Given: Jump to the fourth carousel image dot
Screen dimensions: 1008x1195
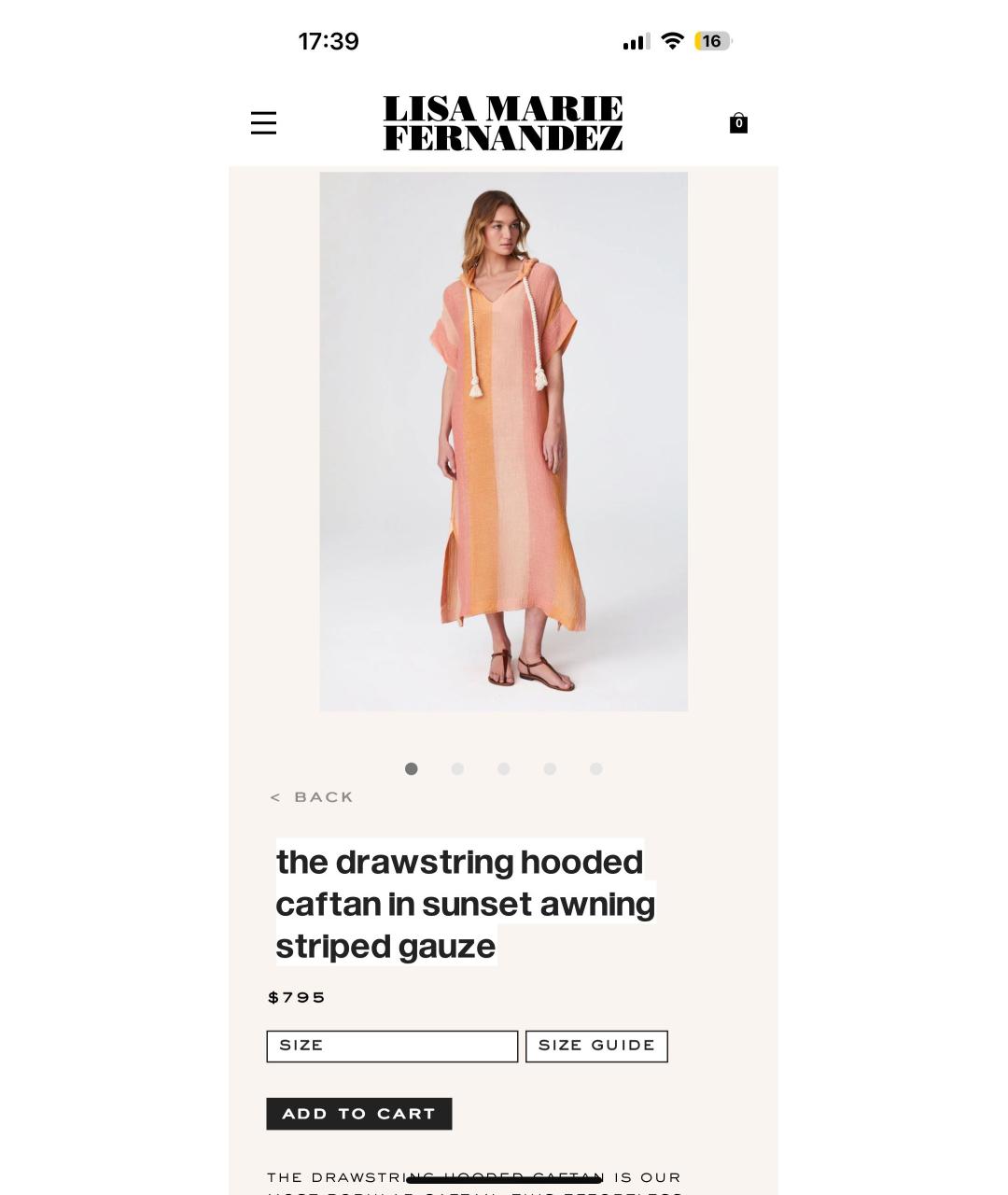Looking at the screenshot, I should [550, 768].
